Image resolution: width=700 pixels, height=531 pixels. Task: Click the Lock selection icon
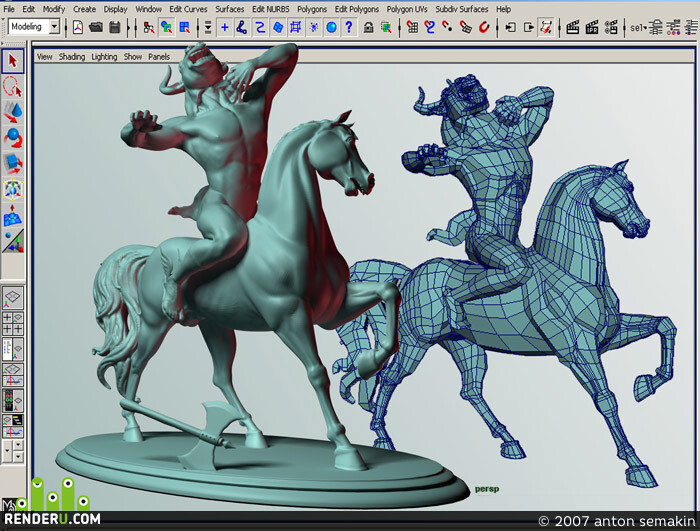click(368, 28)
